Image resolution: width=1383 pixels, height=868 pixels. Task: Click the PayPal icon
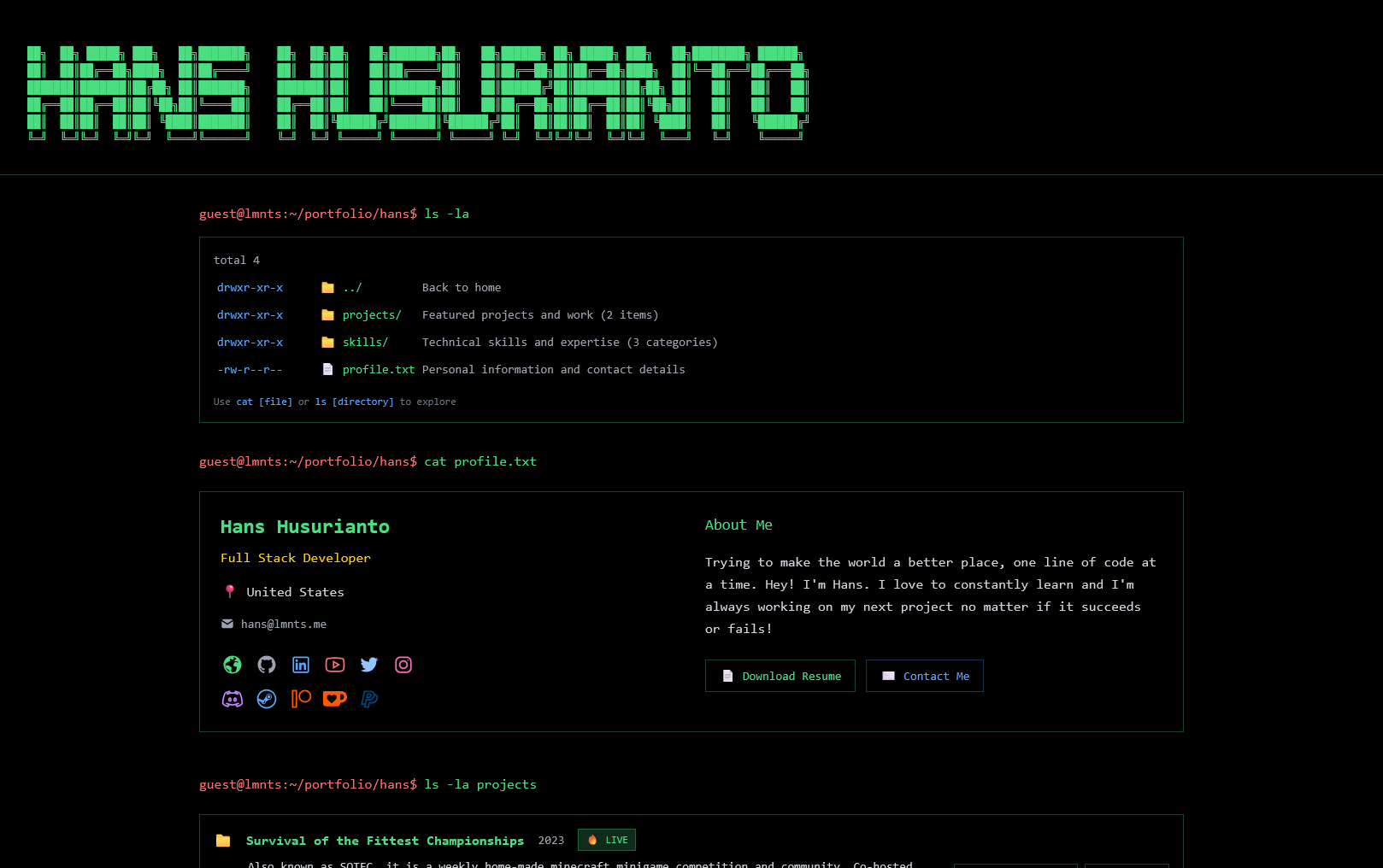coord(369,699)
